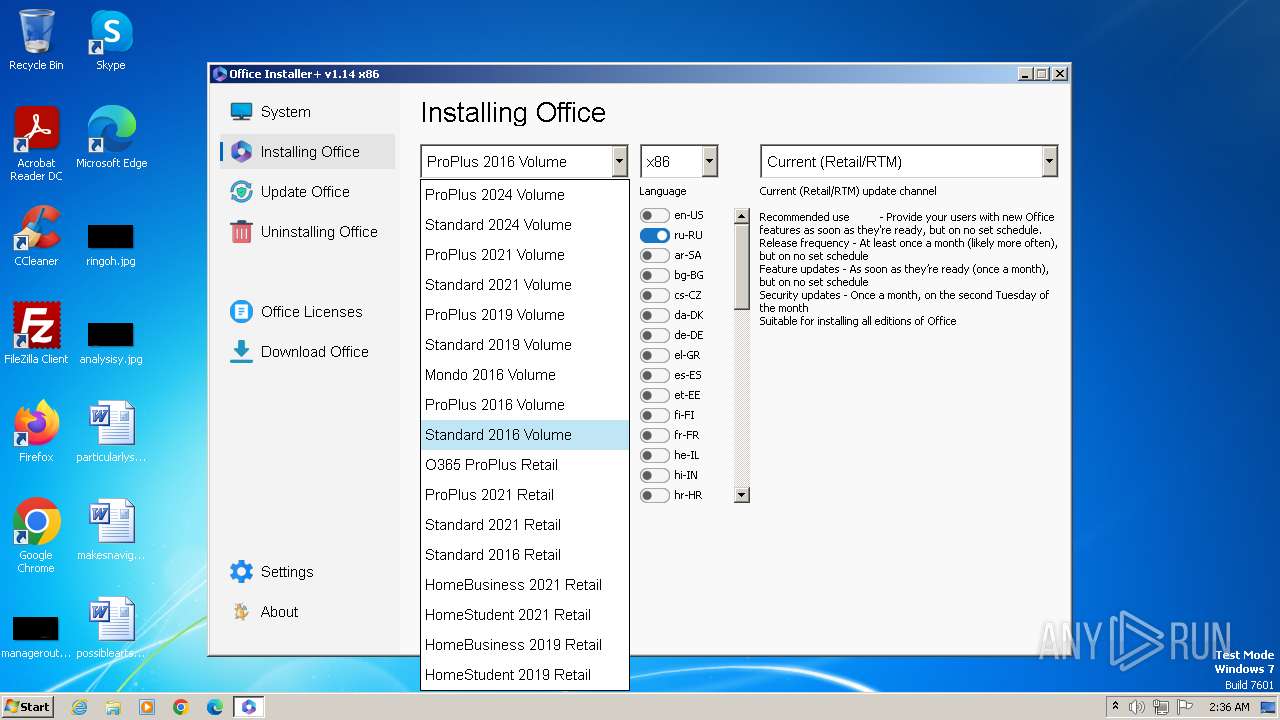Open the About page
Image resolution: width=1280 pixels, height=720 pixels.
[307, 612]
